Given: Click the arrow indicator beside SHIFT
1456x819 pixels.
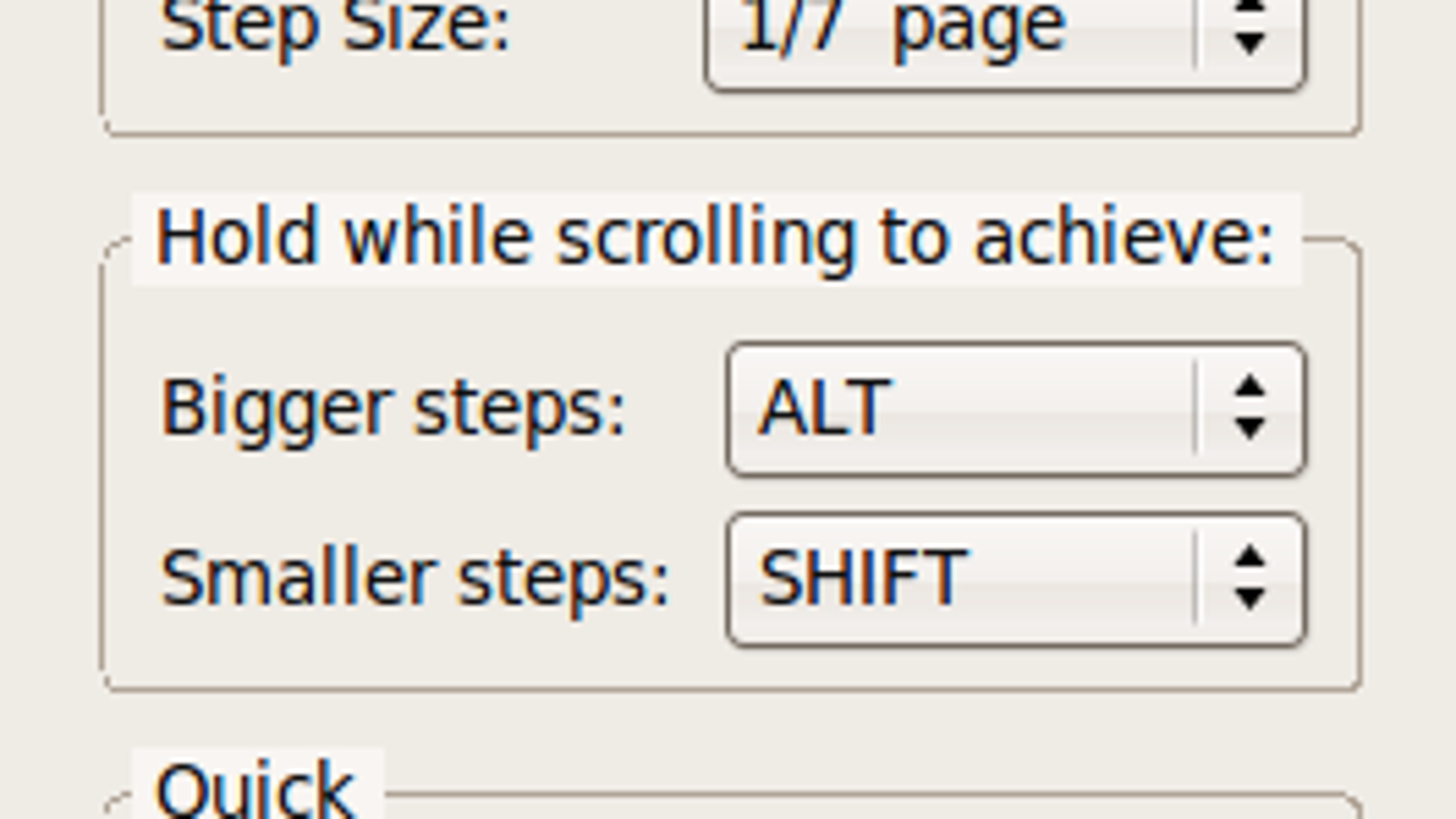Looking at the screenshot, I should pos(1249,579).
